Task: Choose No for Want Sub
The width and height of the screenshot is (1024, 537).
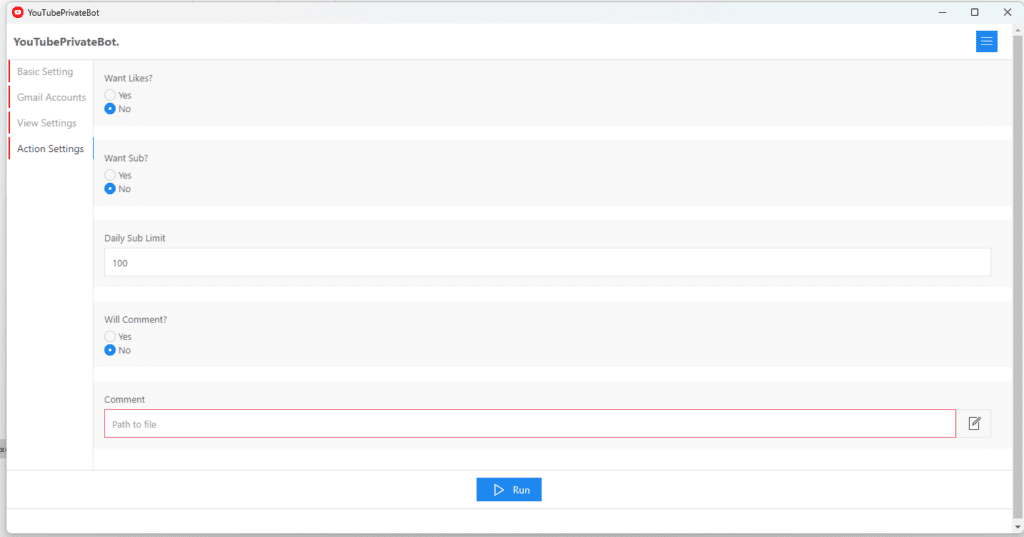Action: pyautogui.click(x=110, y=189)
